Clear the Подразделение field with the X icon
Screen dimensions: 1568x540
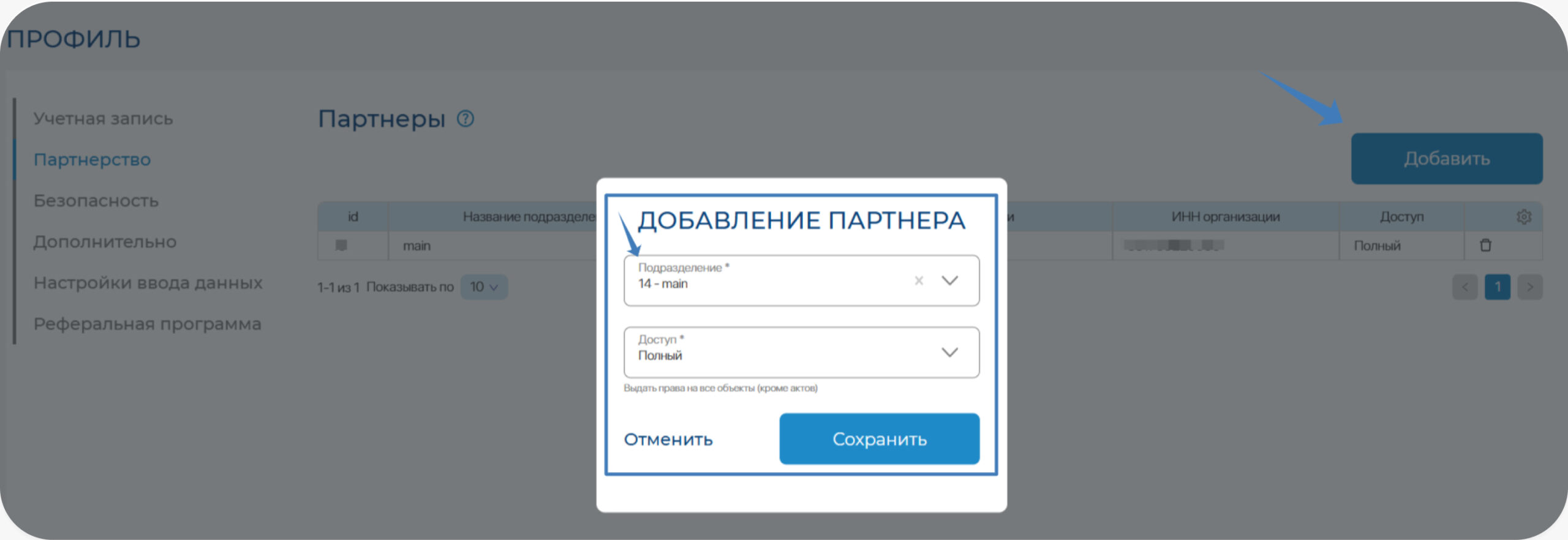coord(919,280)
